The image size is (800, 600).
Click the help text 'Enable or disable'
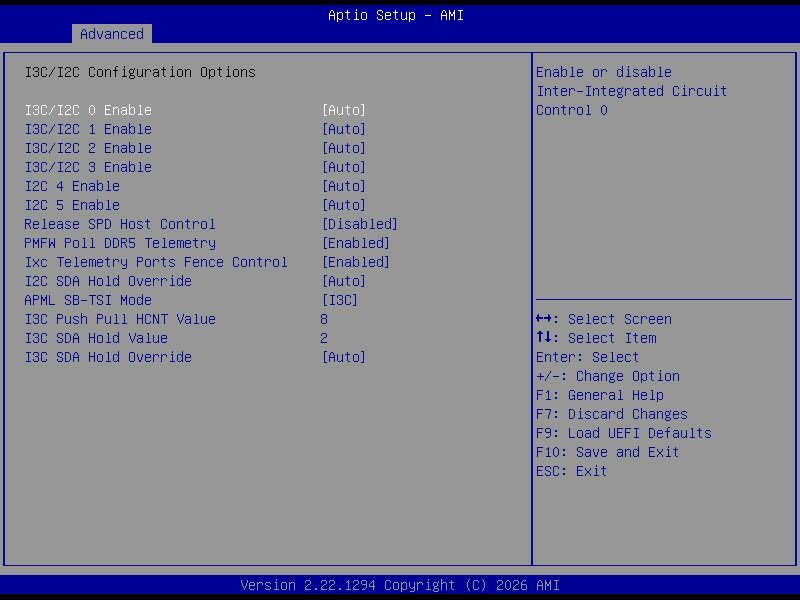(604, 72)
